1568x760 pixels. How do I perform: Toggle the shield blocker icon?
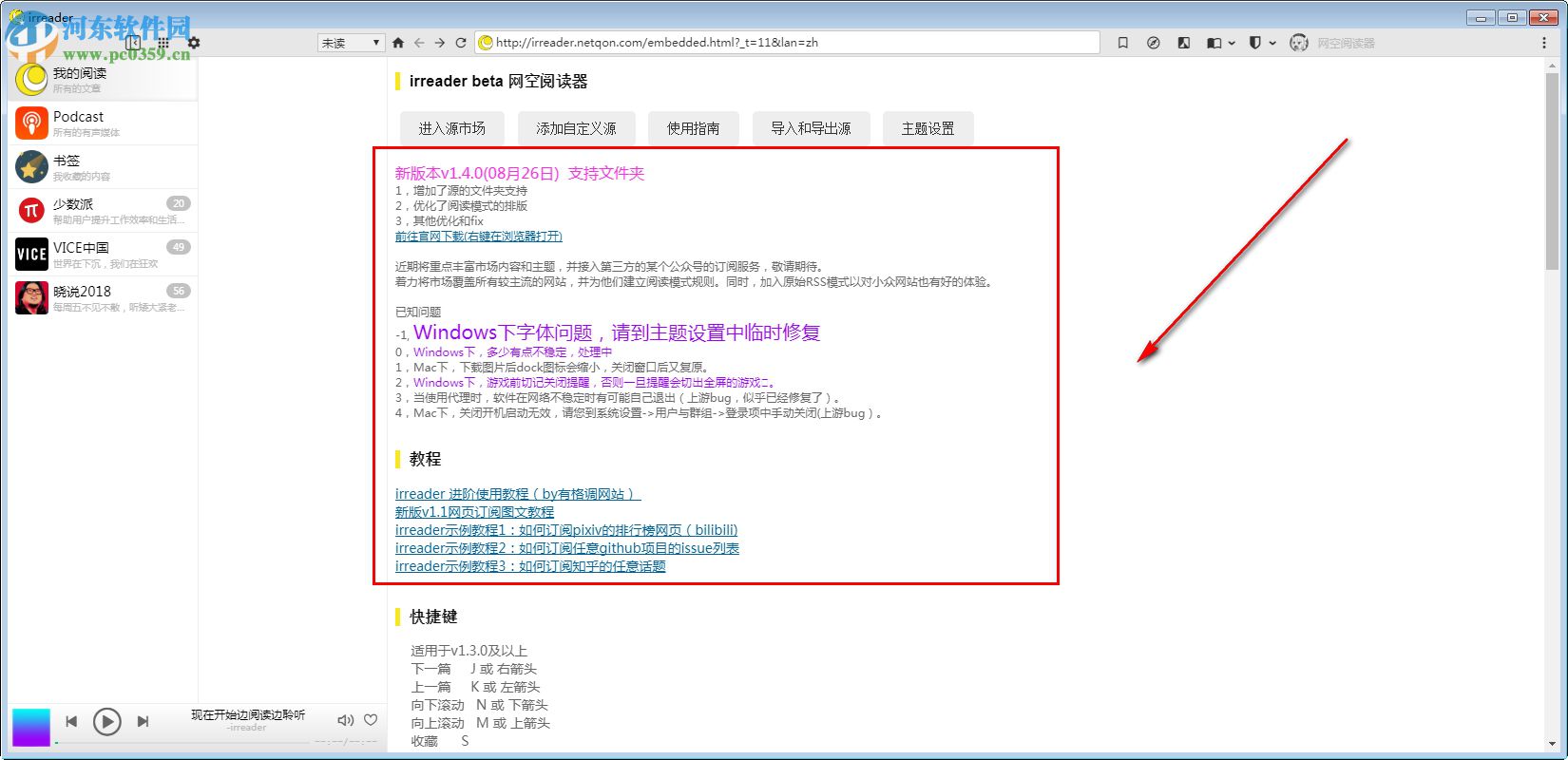[1254, 43]
